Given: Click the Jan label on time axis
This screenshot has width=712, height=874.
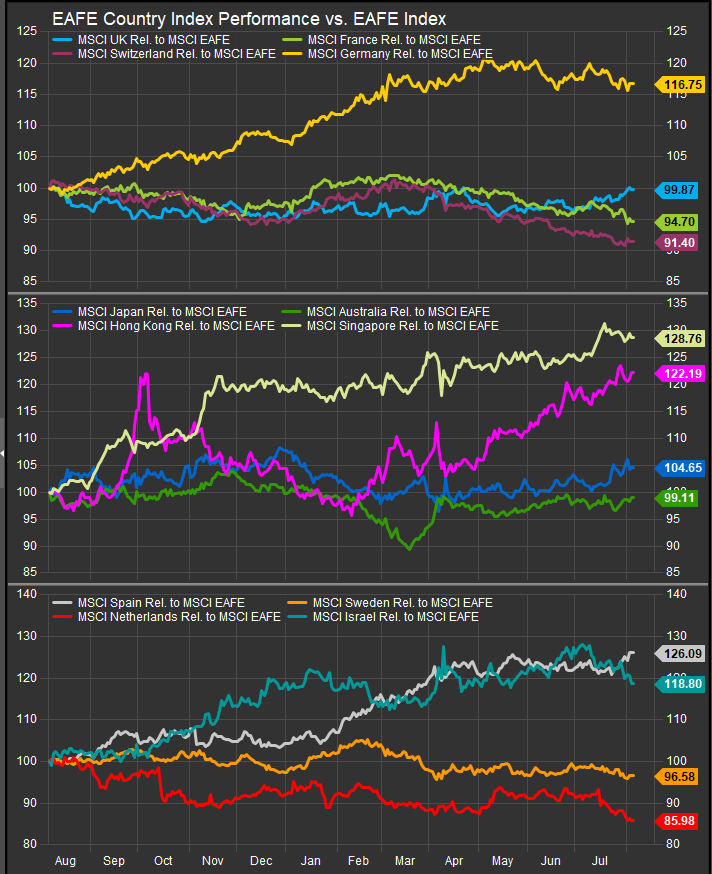Looking at the screenshot, I should (311, 861).
